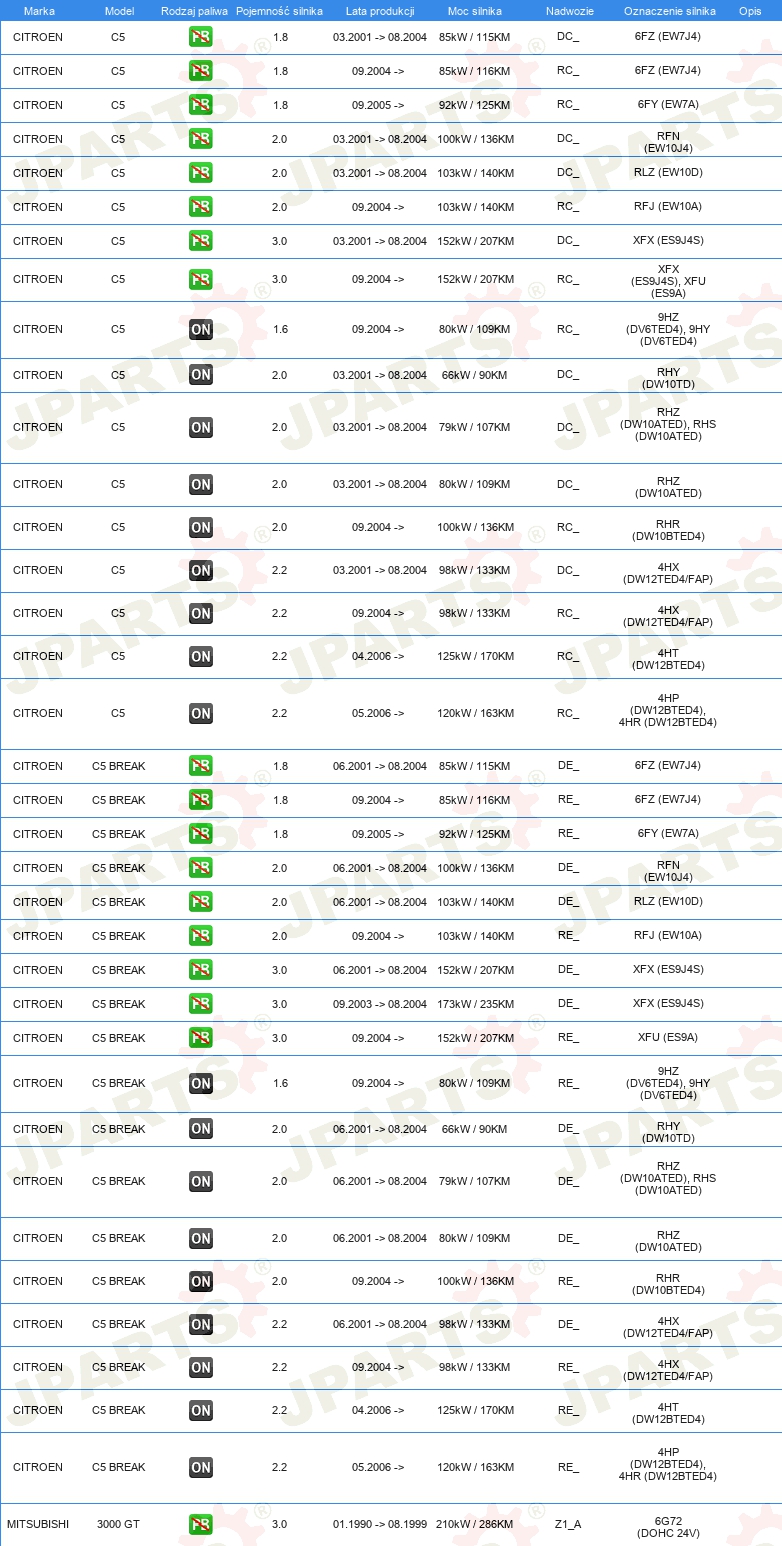
Task: Click the C5 BREAK model cell in the 235KM row
Action: 118,1004
